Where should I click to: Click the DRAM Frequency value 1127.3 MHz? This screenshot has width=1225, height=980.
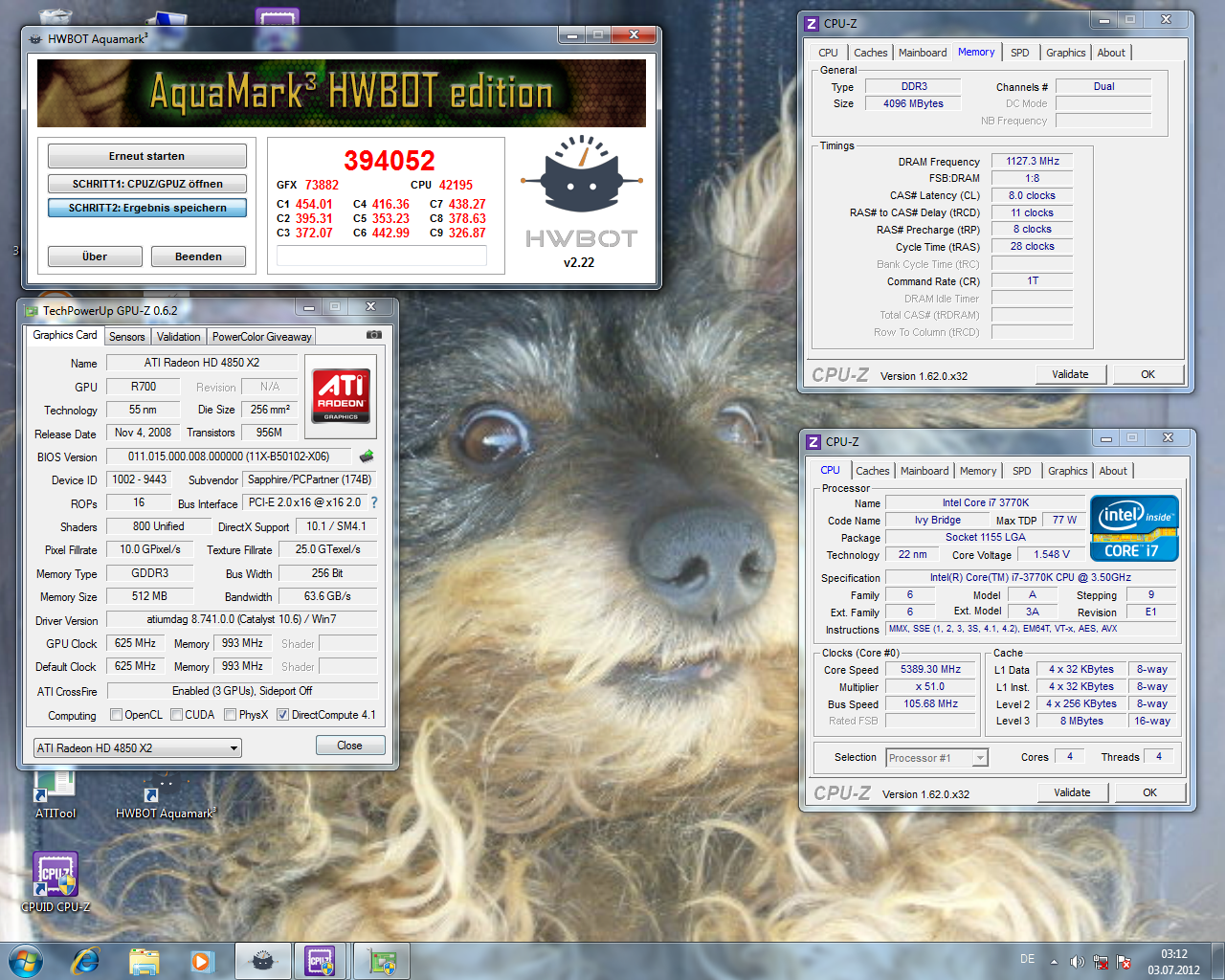[x=1032, y=161]
